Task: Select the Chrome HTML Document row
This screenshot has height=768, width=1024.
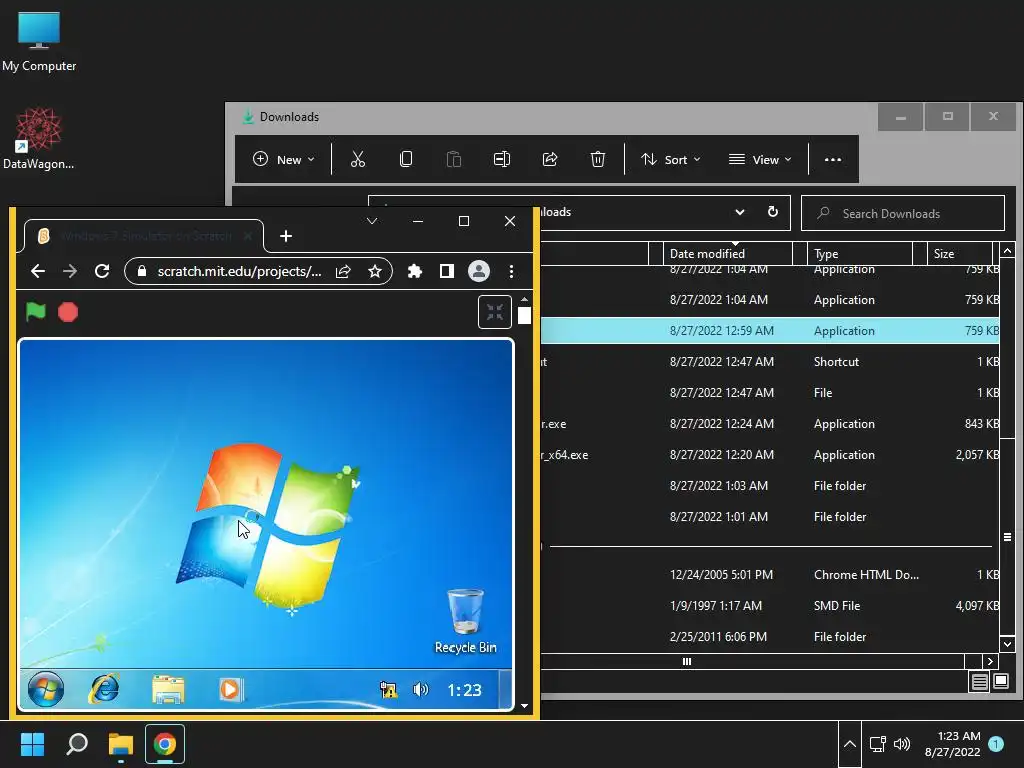Action: (x=769, y=575)
